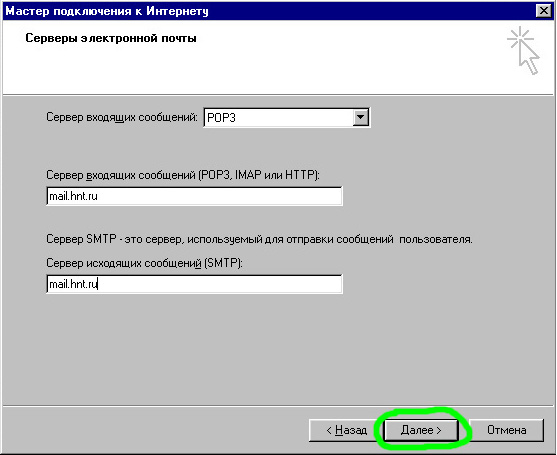Open the POP3 server type dropdown arrow

tap(361, 117)
